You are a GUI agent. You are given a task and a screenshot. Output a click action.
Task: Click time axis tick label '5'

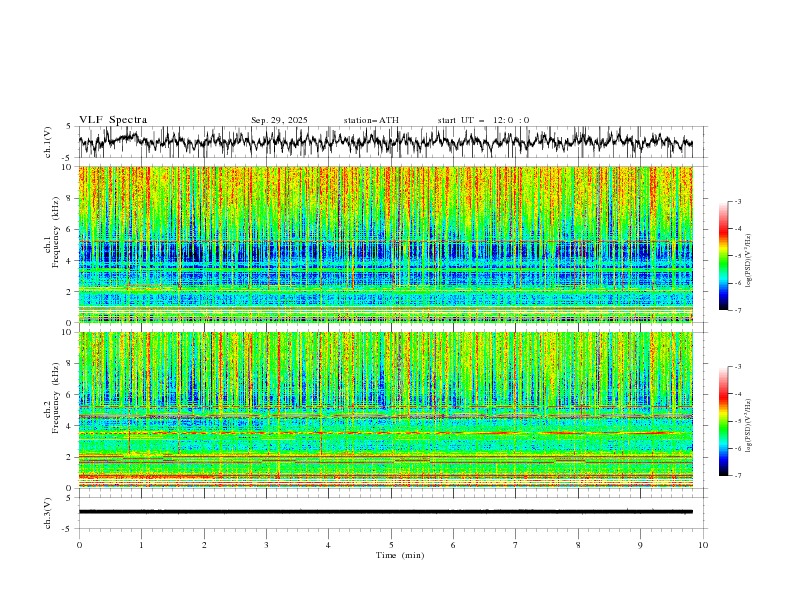[391, 545]
